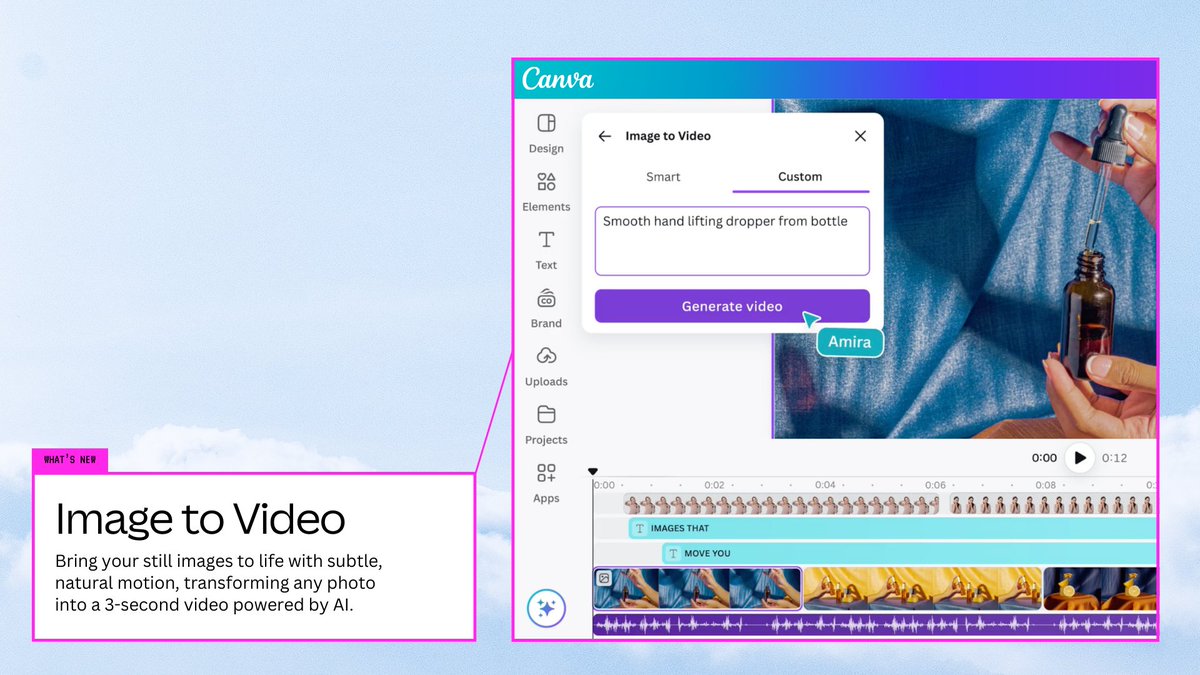Screen dimensions: 1200x675
Task: Open the Apps grid icon
Action: point(546,482)
